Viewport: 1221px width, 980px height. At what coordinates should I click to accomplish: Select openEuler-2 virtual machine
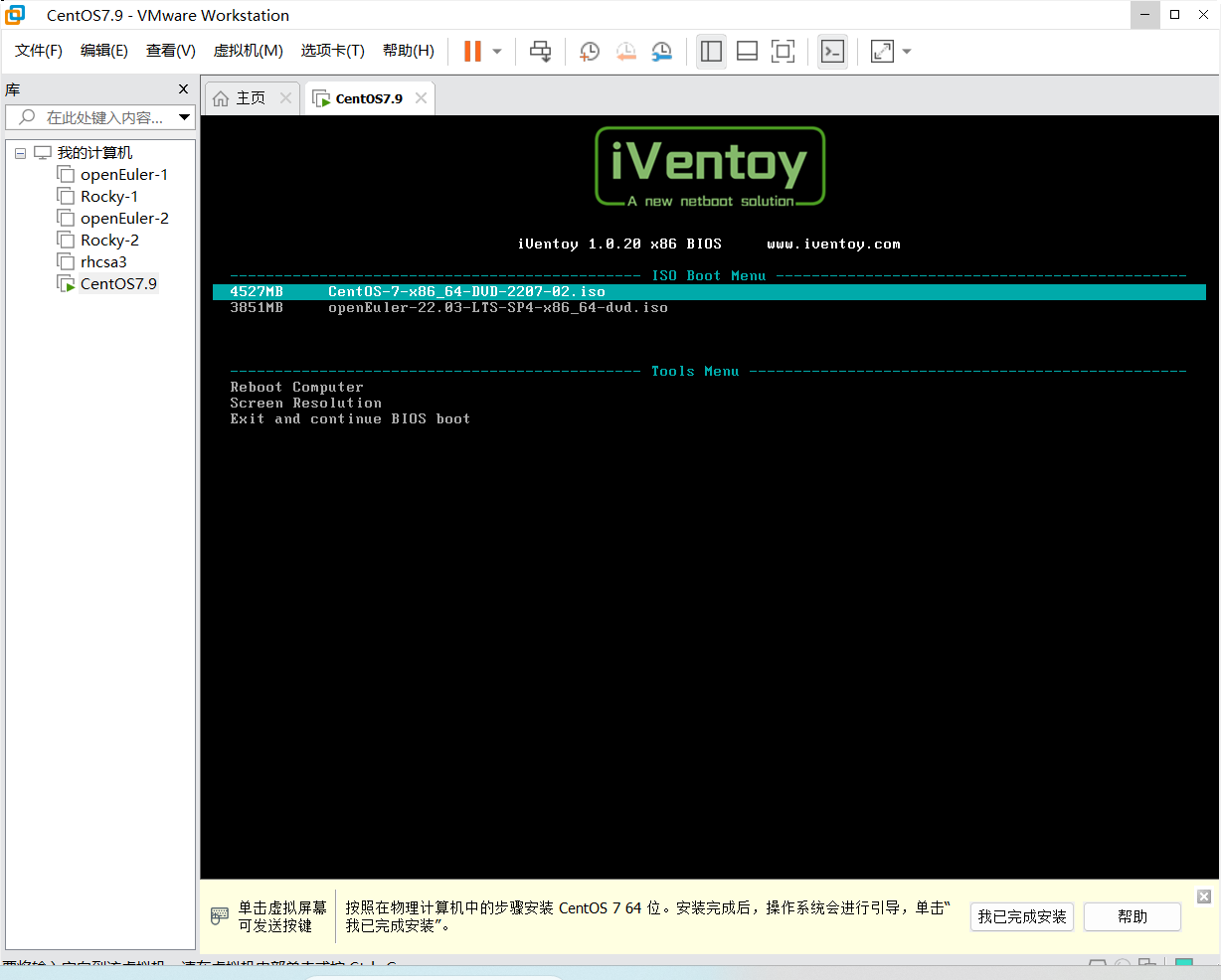click(x=123, y=218)
